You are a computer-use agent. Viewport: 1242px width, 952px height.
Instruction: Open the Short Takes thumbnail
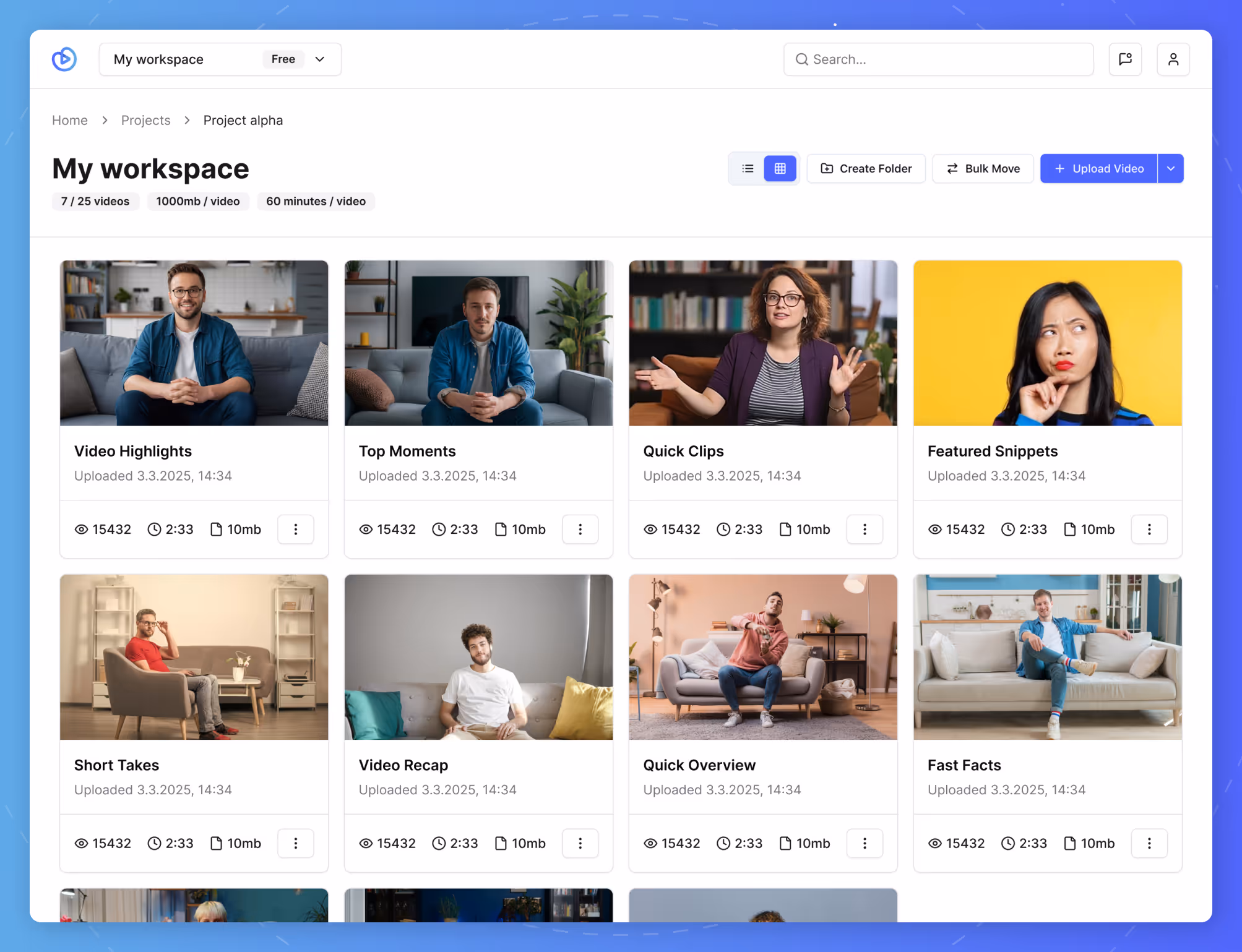click(194, 657)
